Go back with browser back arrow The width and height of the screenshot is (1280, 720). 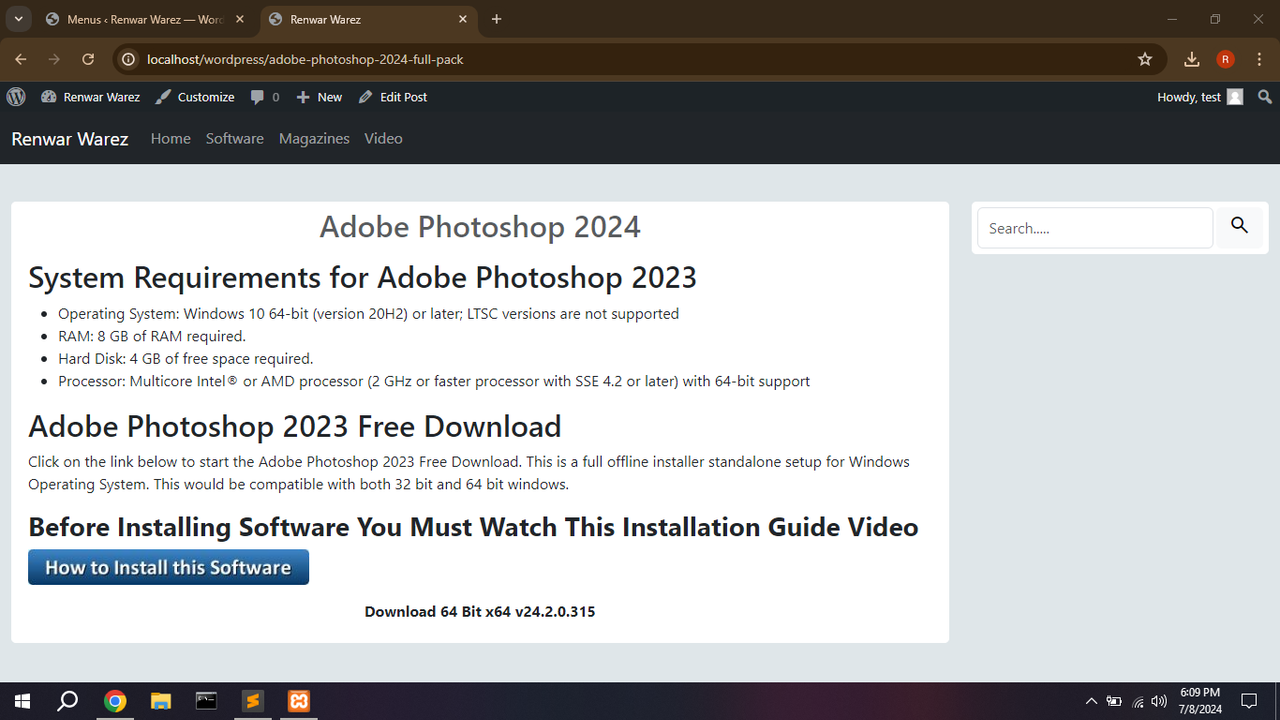click(x=21, y=59)
